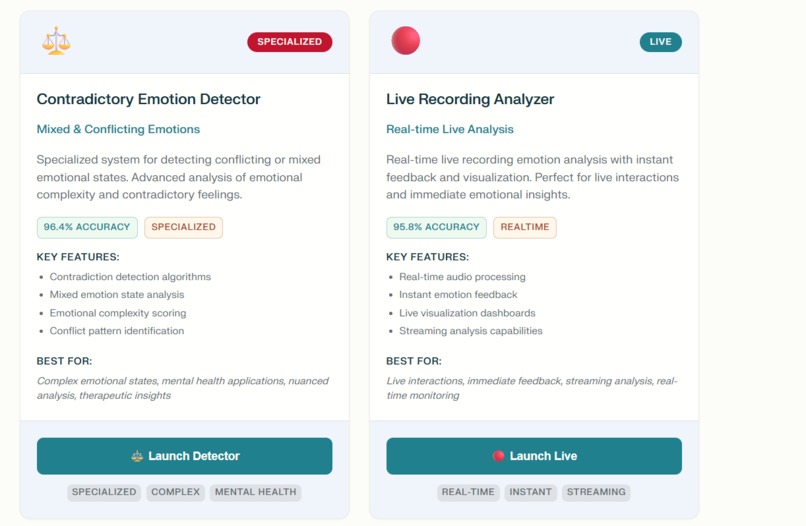
Task: Select the orange SPECIALIZED pill beside accuracy
Action: [184, 227]
